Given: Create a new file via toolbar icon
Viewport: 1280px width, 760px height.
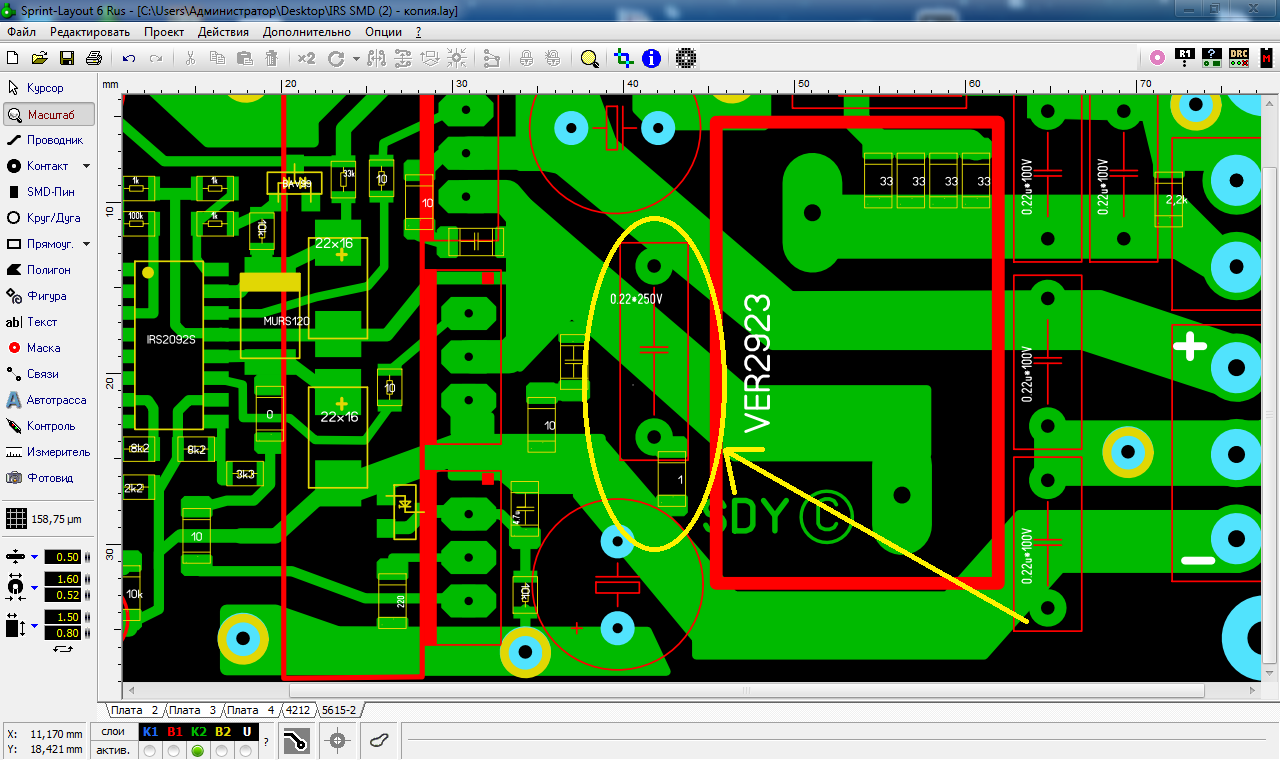Looking at the screenshot, I should pyautogui.click(x=15, y=58).
